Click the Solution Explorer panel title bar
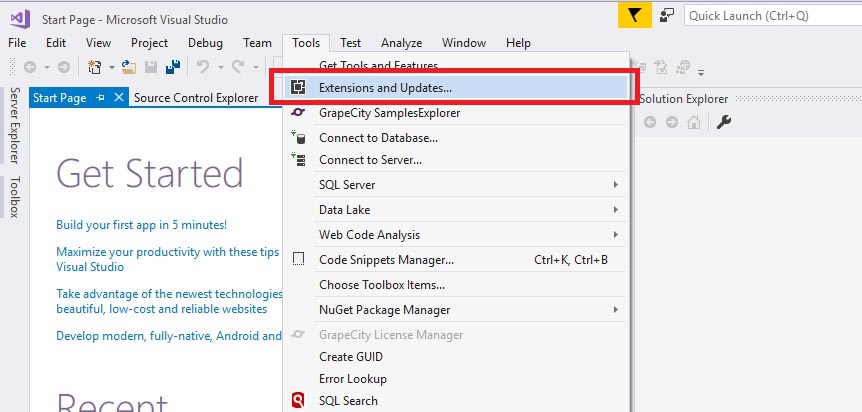This screenshot has width=862, height=412. click(750, 98)
